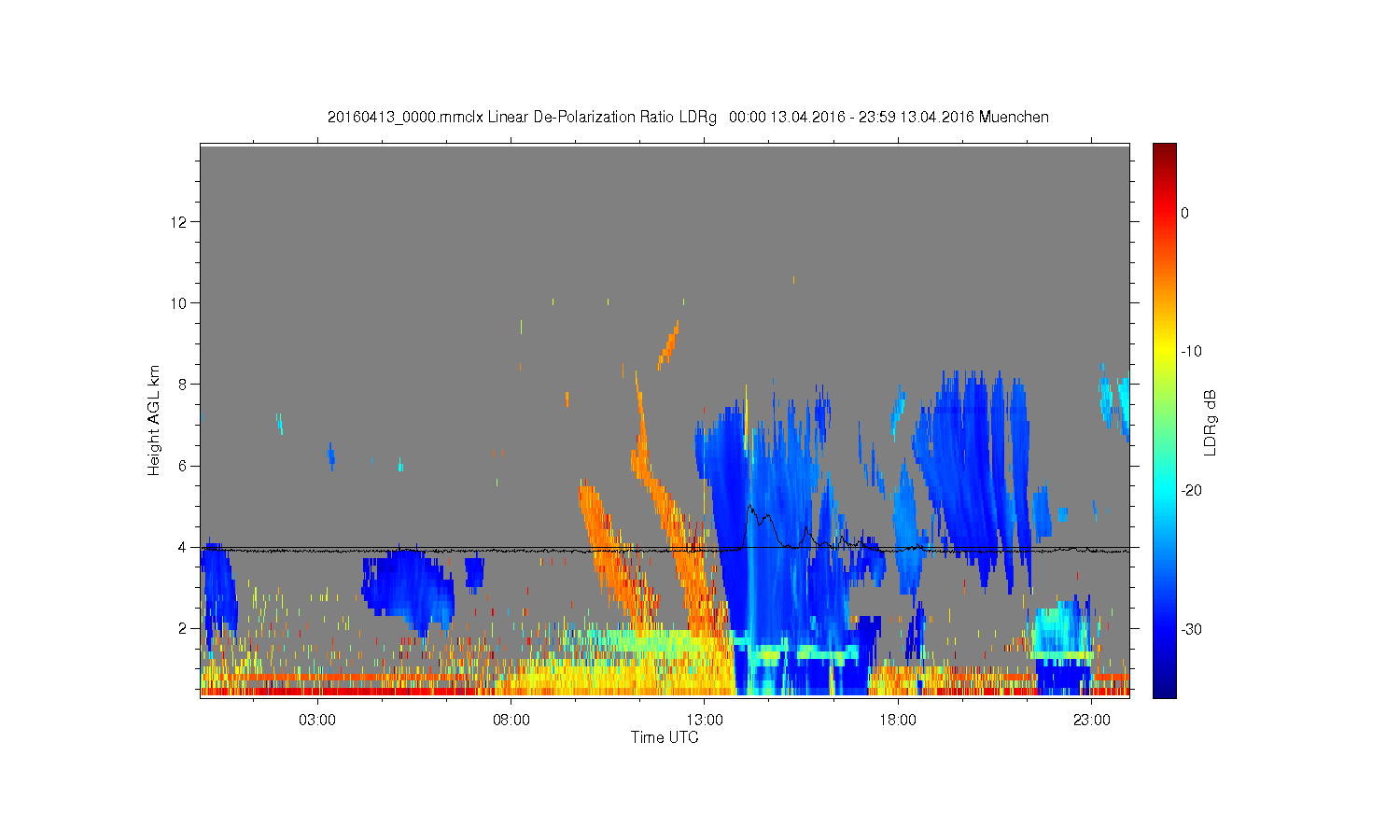The width and height of the screenshot is (1400, 840).
Task: Click the 18:00 time tick label
Action: tap(898, 721)
